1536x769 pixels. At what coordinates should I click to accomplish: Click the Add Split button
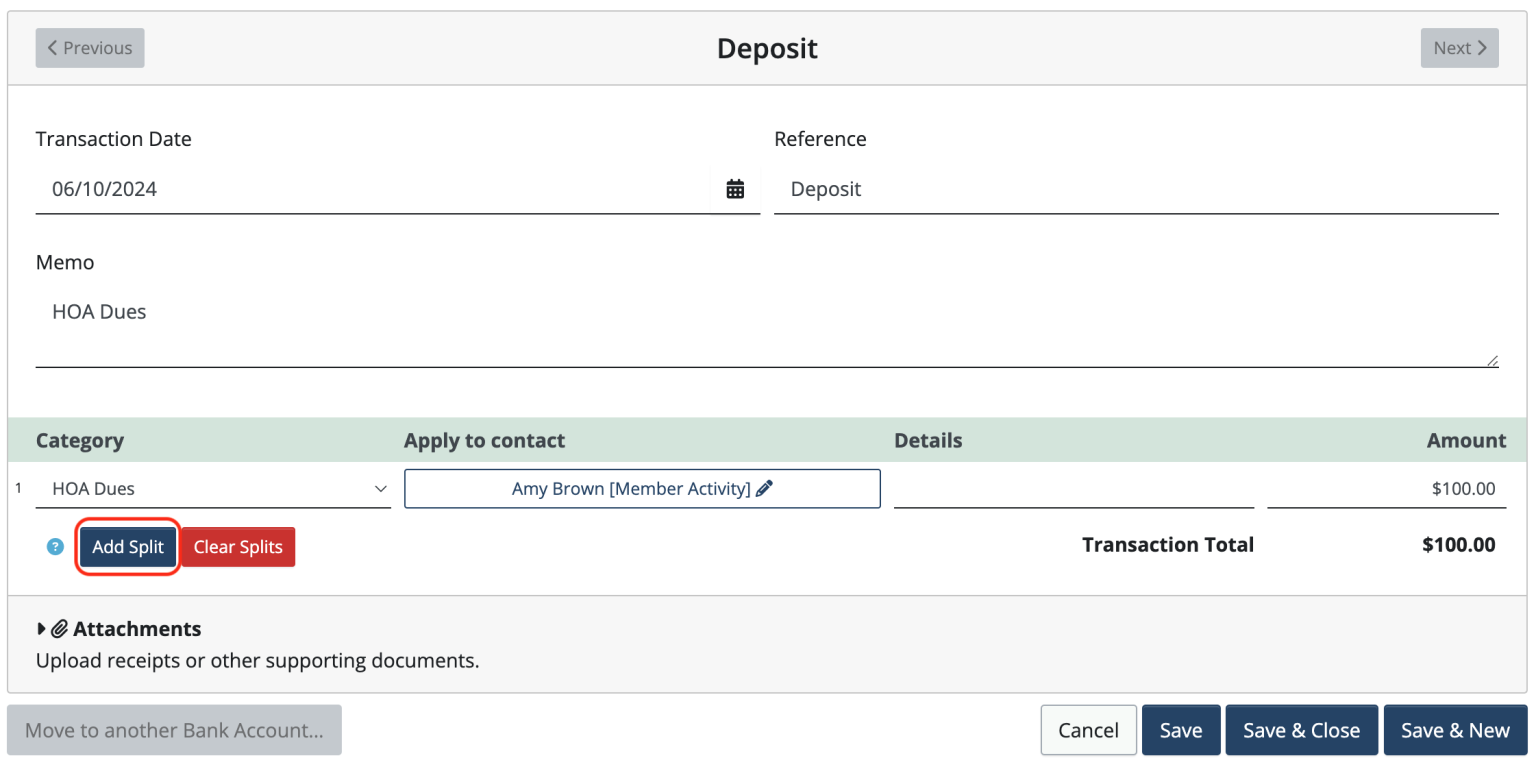coord(127,547)
